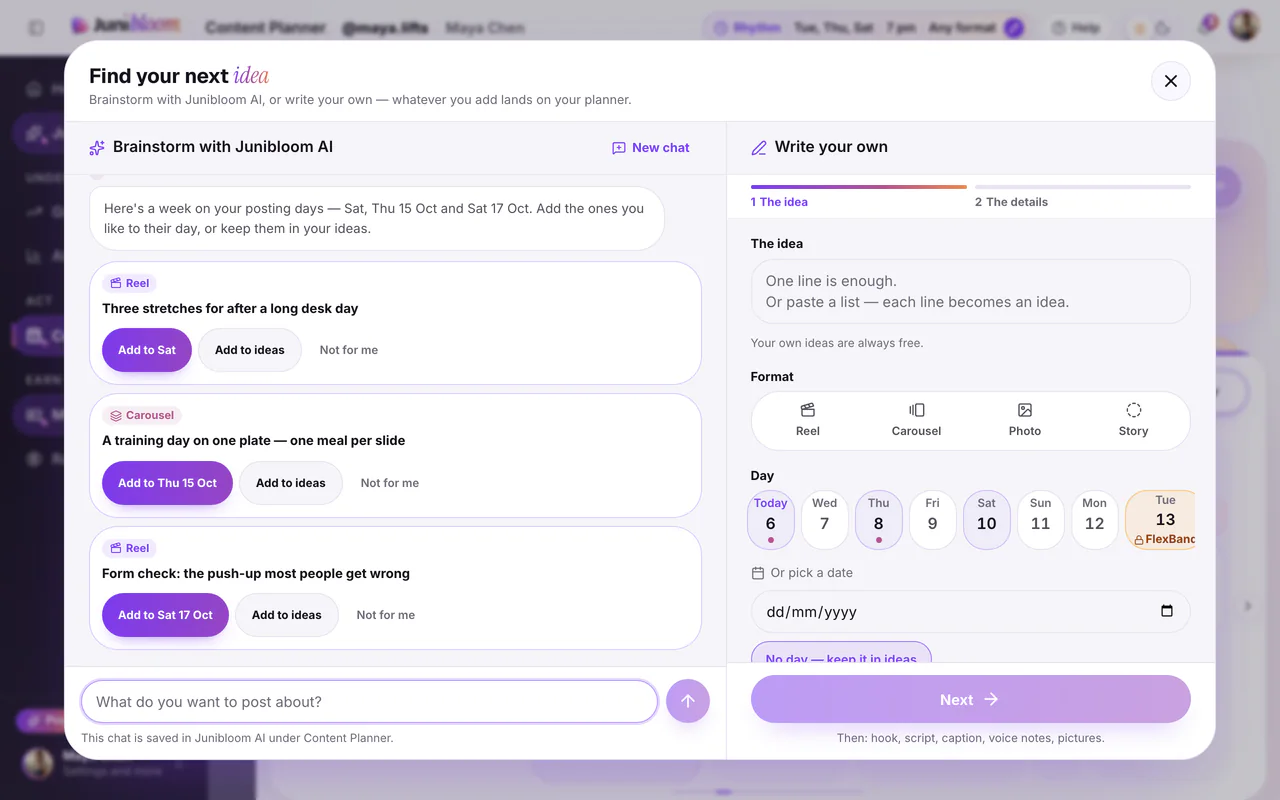The width and height of the screenshot is (1280, 800).
Task: Select Fri 9 as the posting day
Action: click(x=933, y=520)
